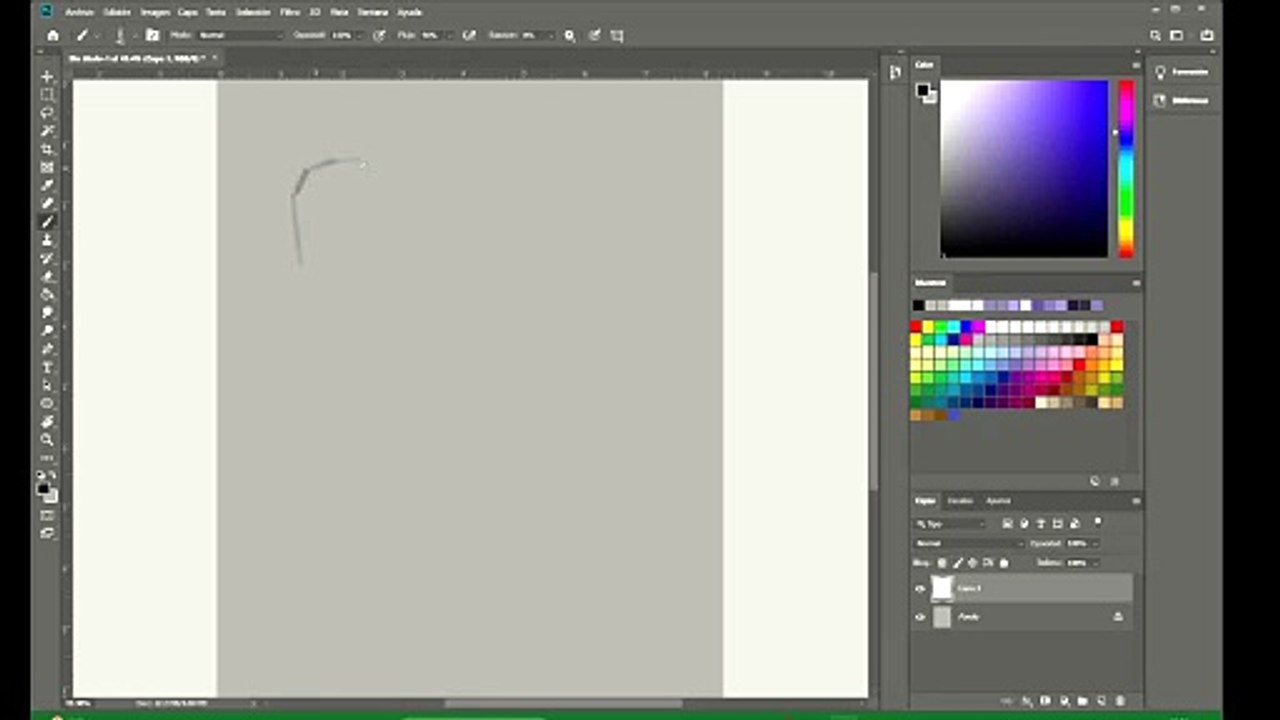
Task: Switch to the Capas tab
Action: pyautogui.click(x=926, y=501)
